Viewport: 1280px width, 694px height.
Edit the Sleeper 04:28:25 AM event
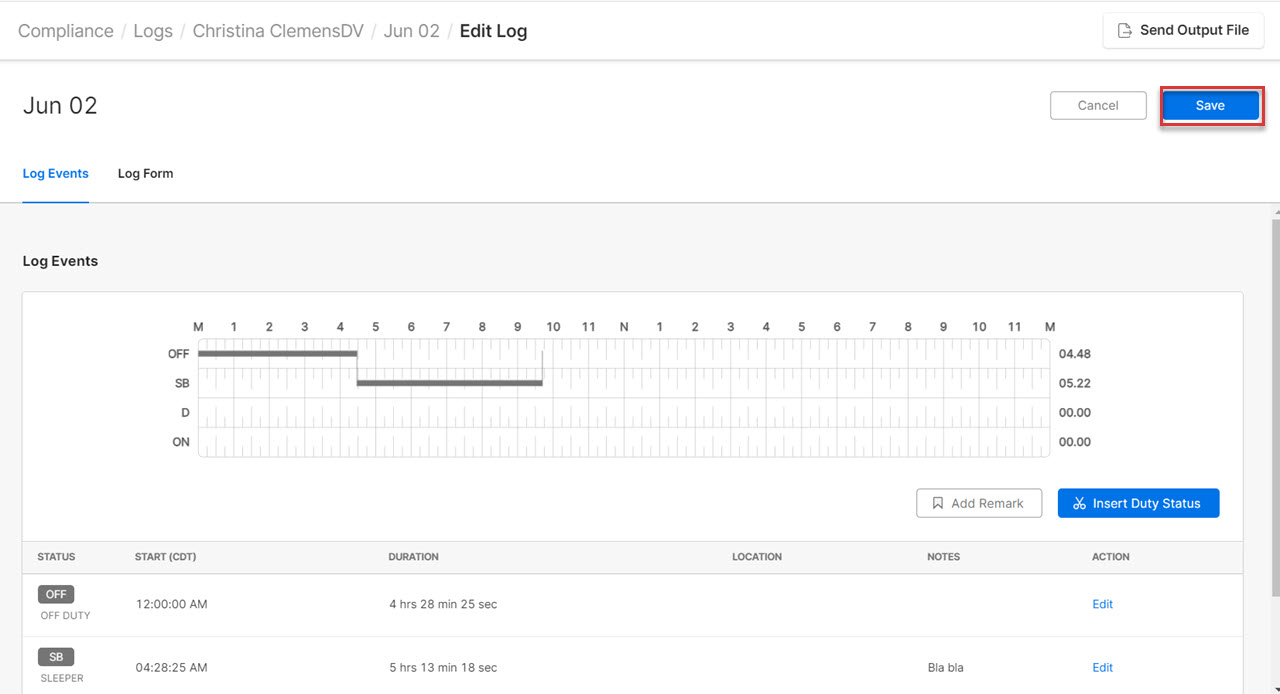tap(1102, 668)
